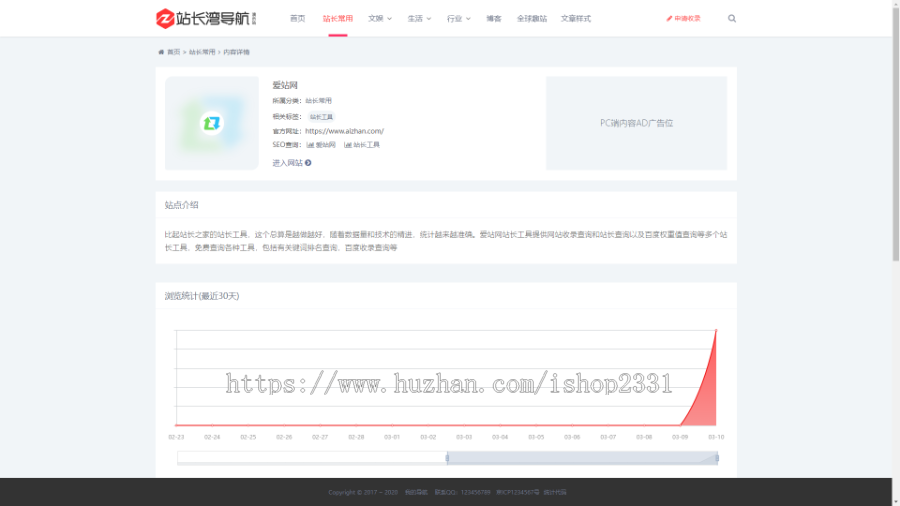Select 站长常用 navigation tab

click(338, 18)
